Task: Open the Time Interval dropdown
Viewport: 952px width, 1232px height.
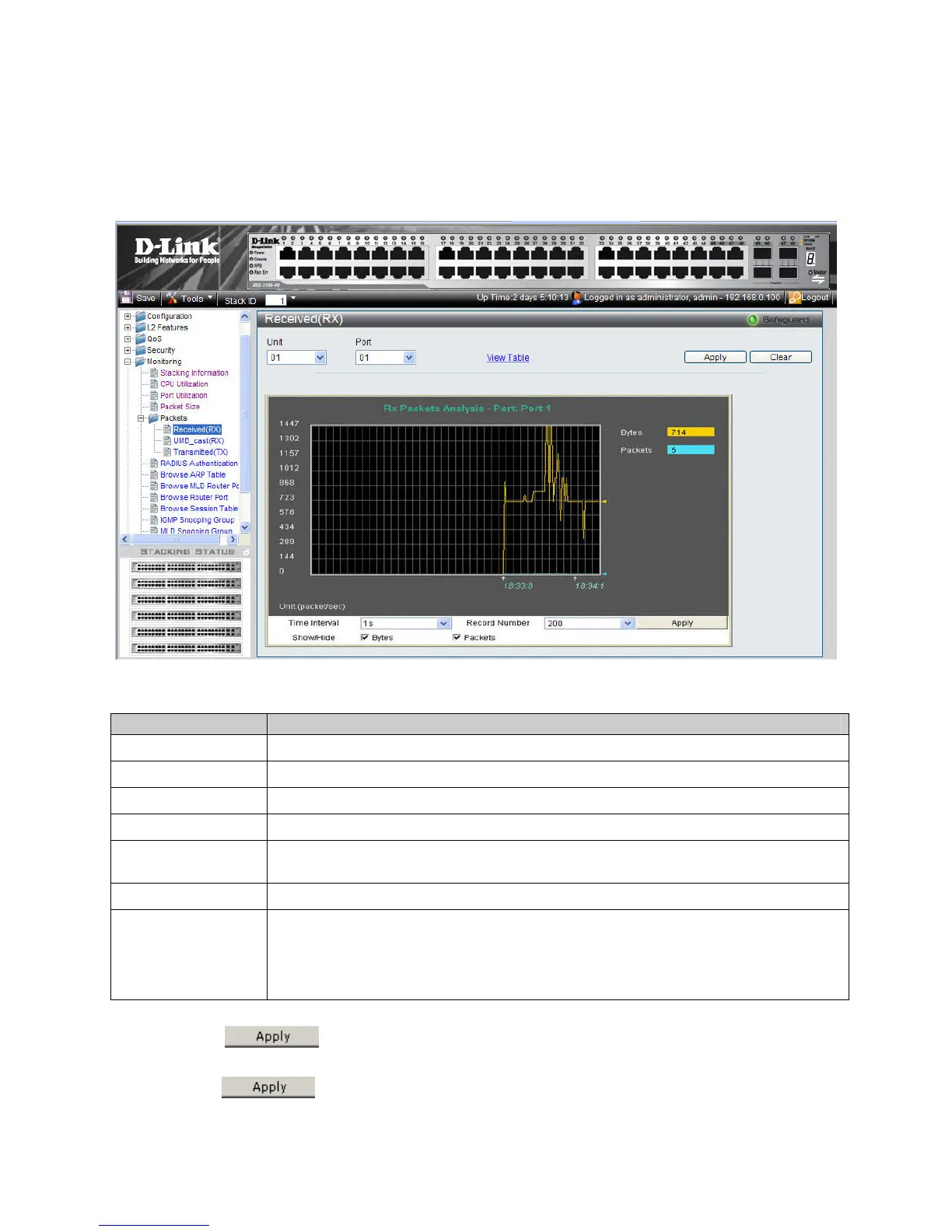Action: click(x=444, y=623)
